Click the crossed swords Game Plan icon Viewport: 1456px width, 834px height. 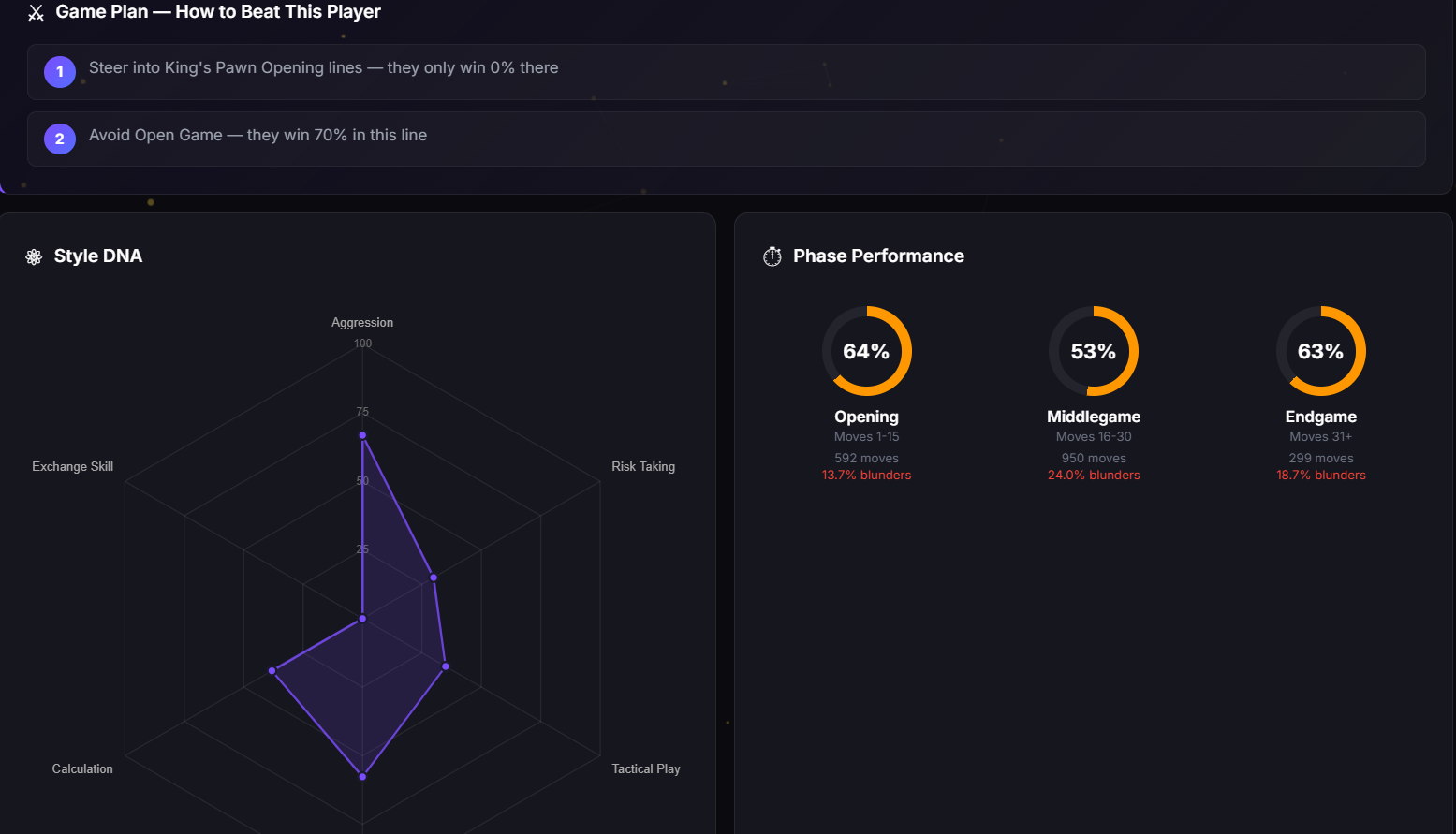(x=36, y=13)
